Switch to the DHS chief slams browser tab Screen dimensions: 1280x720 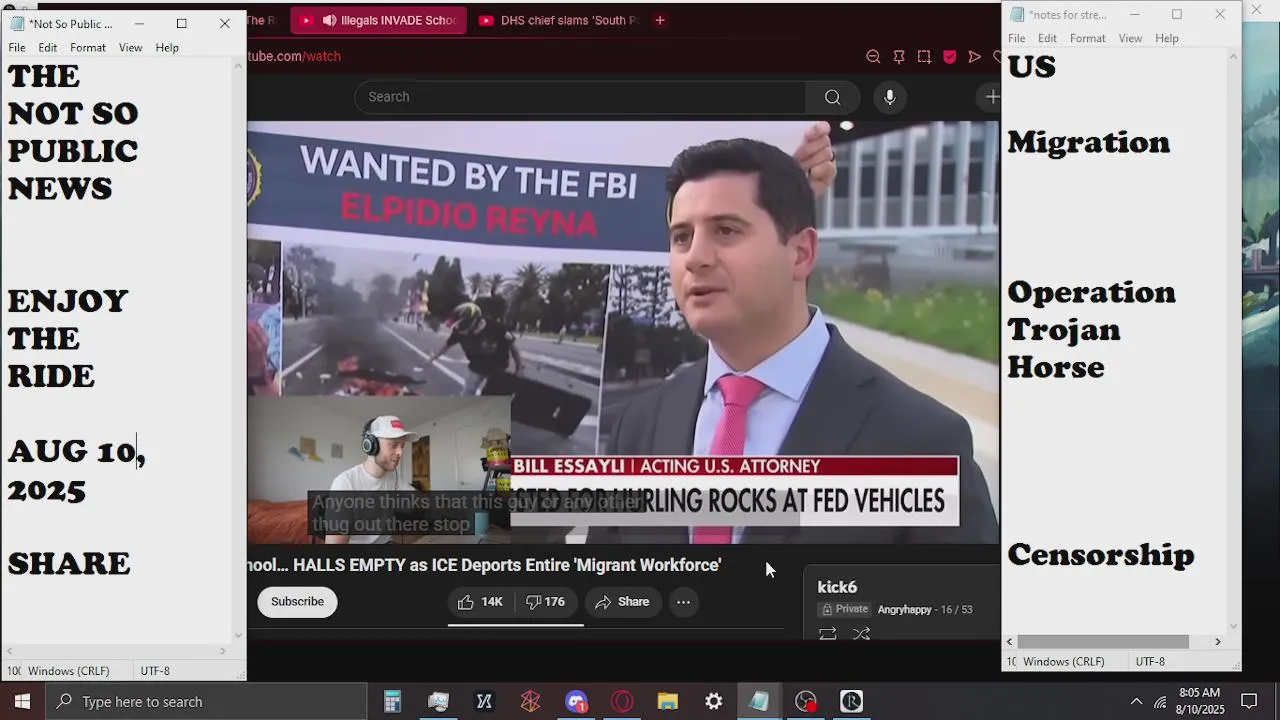pos(558,20)
